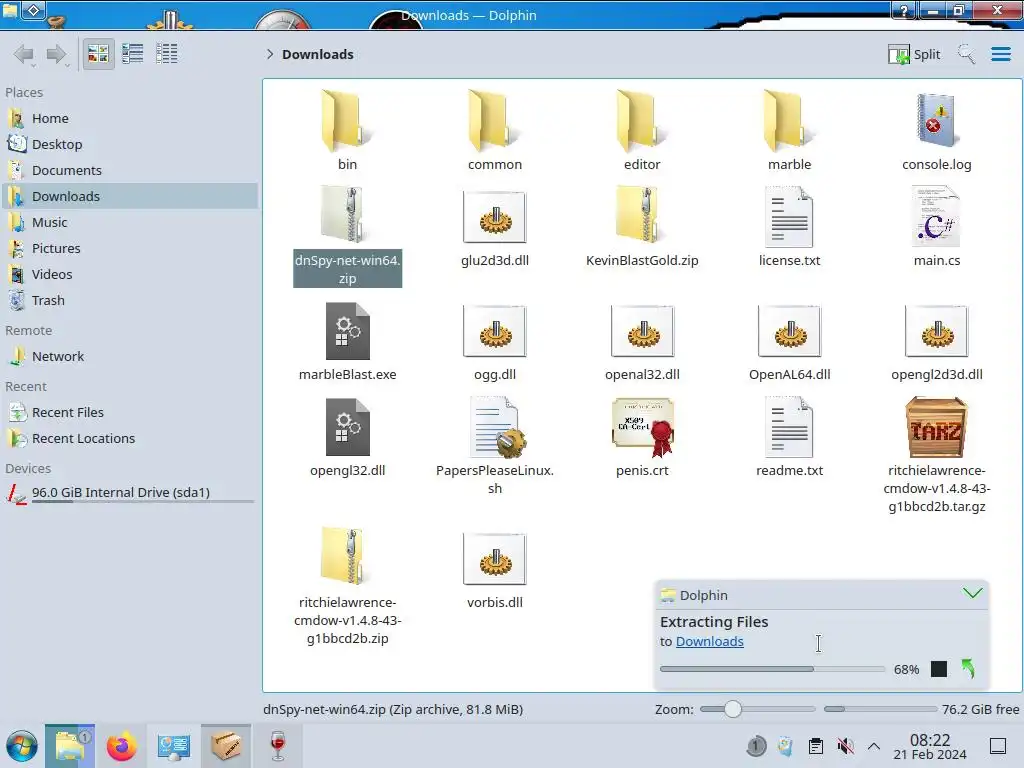Viewport: 1024px width, 768px height.
Task: Open Pictures in the sidebar
Action: 131,249
